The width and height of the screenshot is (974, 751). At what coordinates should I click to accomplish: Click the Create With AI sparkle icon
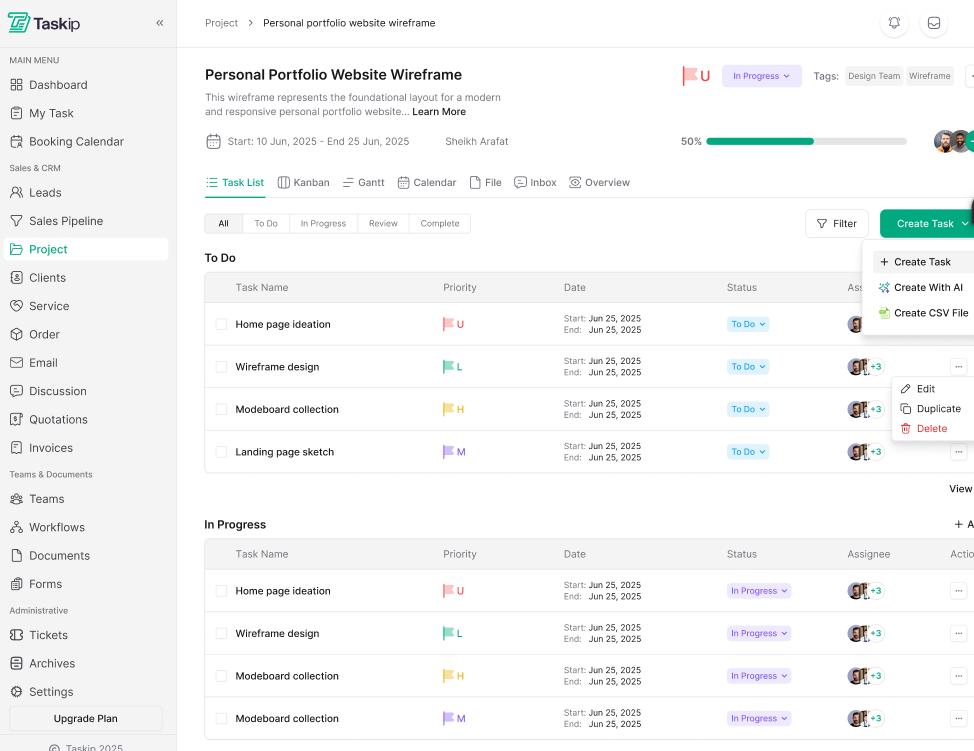[x=884, y=288]
